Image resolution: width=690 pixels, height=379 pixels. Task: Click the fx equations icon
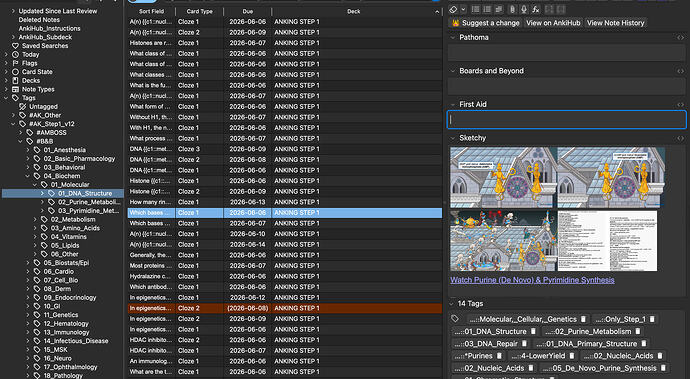click(536, 9)
